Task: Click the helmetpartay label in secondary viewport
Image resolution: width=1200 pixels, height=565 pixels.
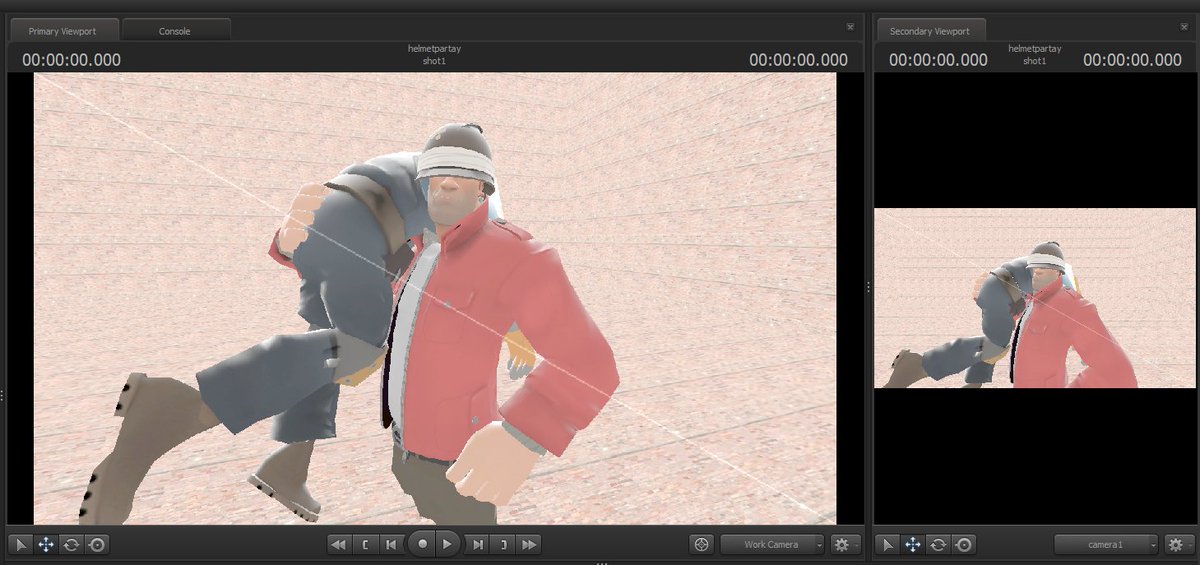Action: tap(1035, 48)
